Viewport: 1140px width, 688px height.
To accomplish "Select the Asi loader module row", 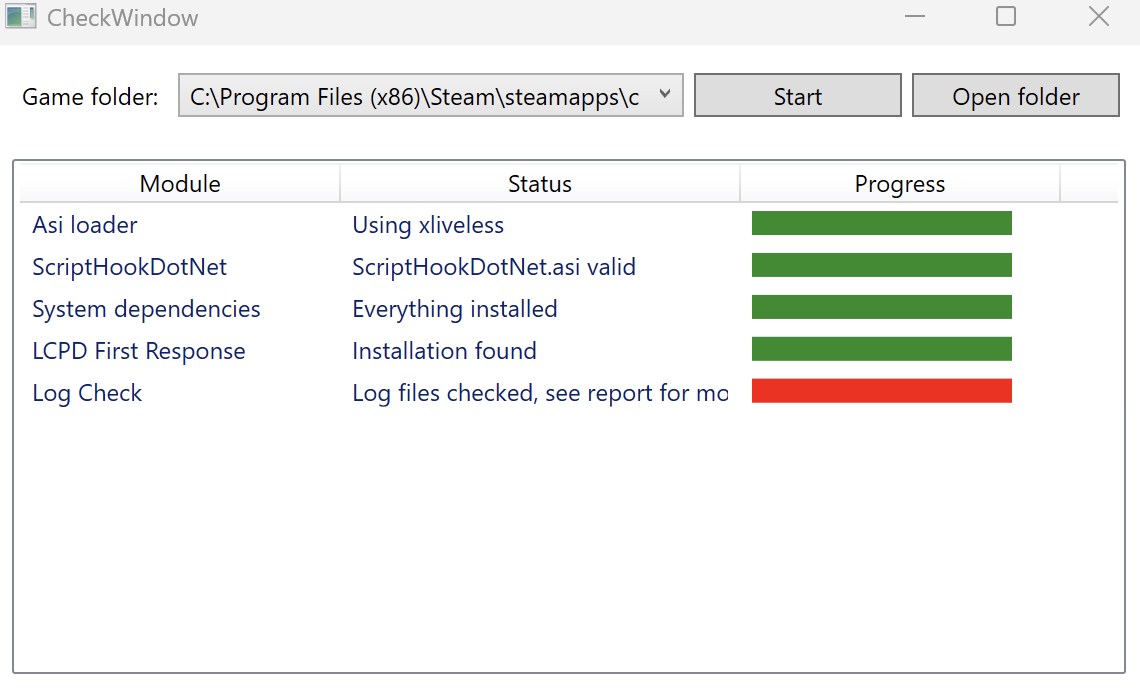I will pyautogui.click(x=85, y=225).
